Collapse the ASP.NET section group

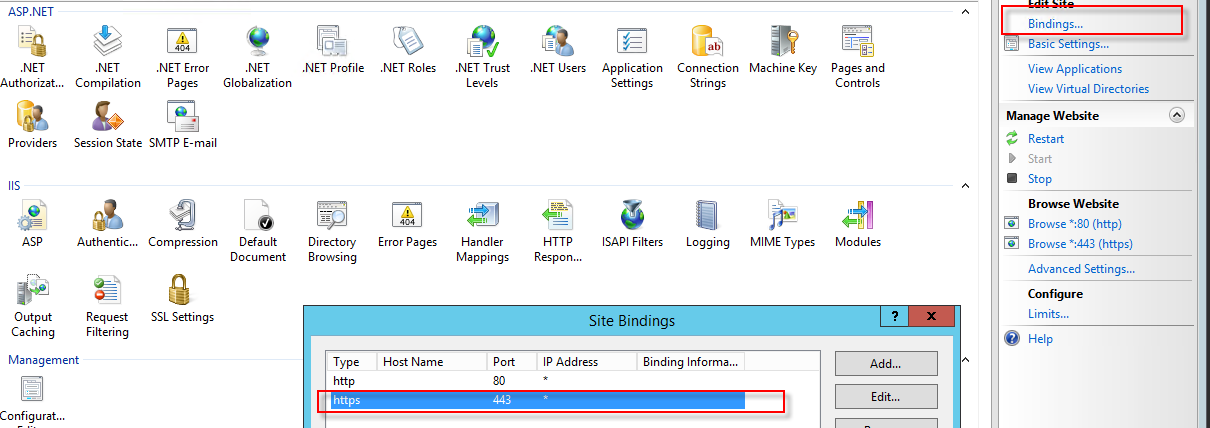point(964,11)
